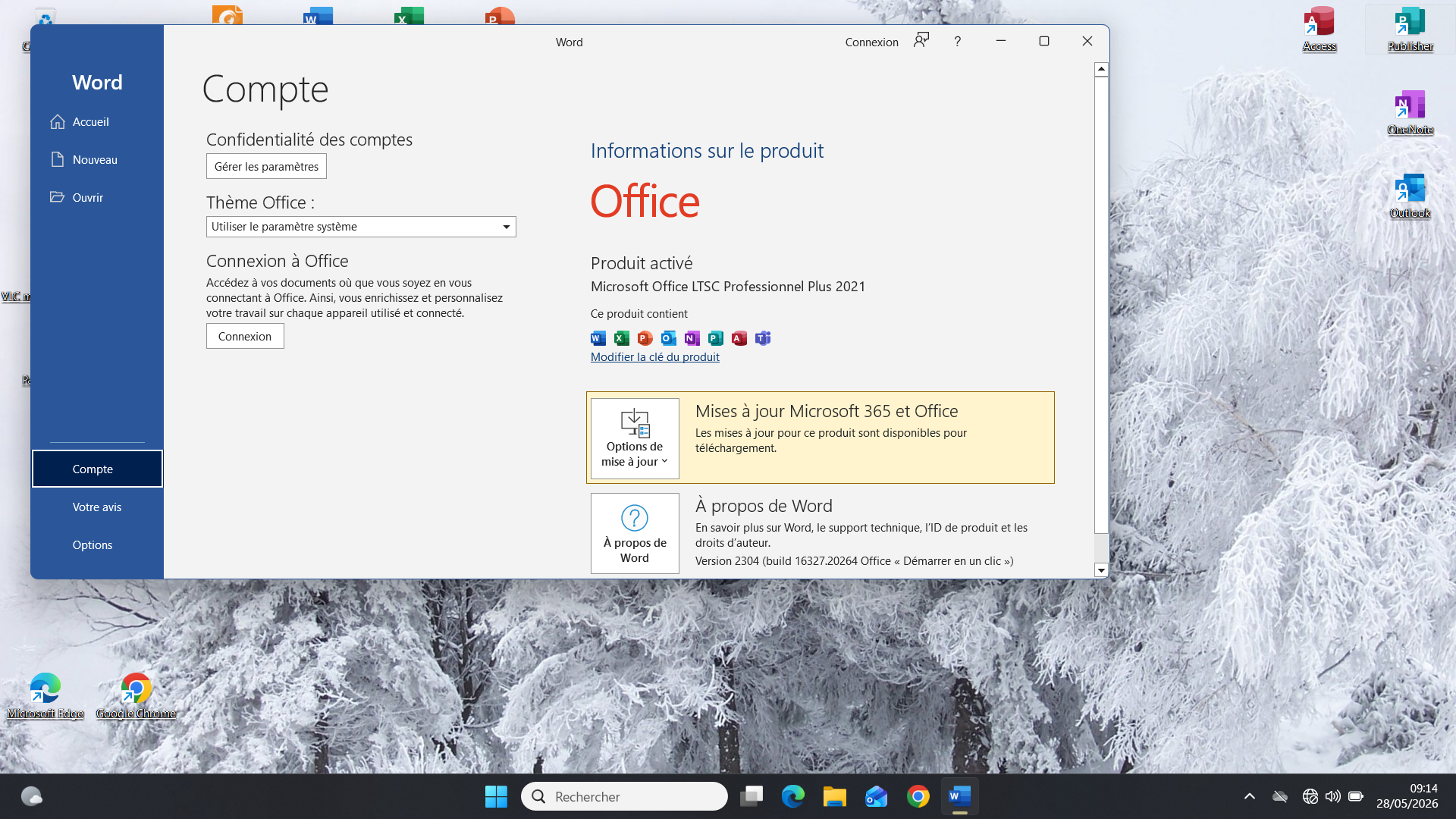This screenshot has width=1456, height=819.
Task: Open Task View from taskbar
Action: (x=752, y=796)
